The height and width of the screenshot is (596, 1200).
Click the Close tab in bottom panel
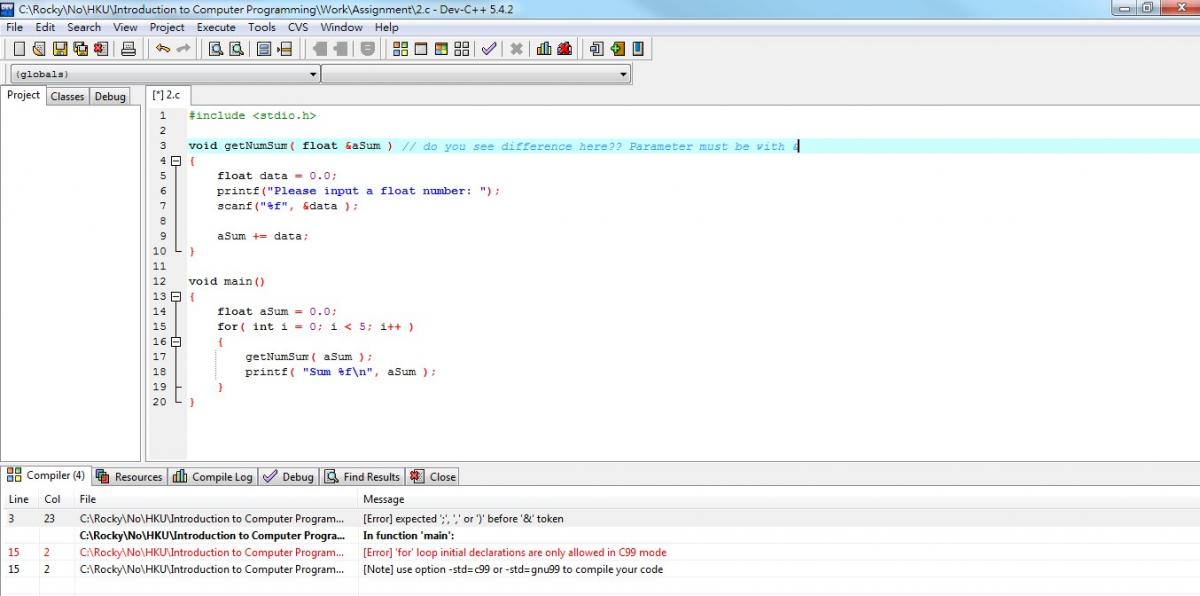[433, 477]
